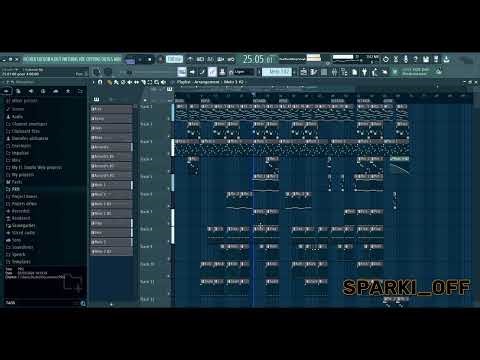Click the mixer-faders icon in second toolbar row
This screenshot has height=360, width=480.
click(334, 72)
